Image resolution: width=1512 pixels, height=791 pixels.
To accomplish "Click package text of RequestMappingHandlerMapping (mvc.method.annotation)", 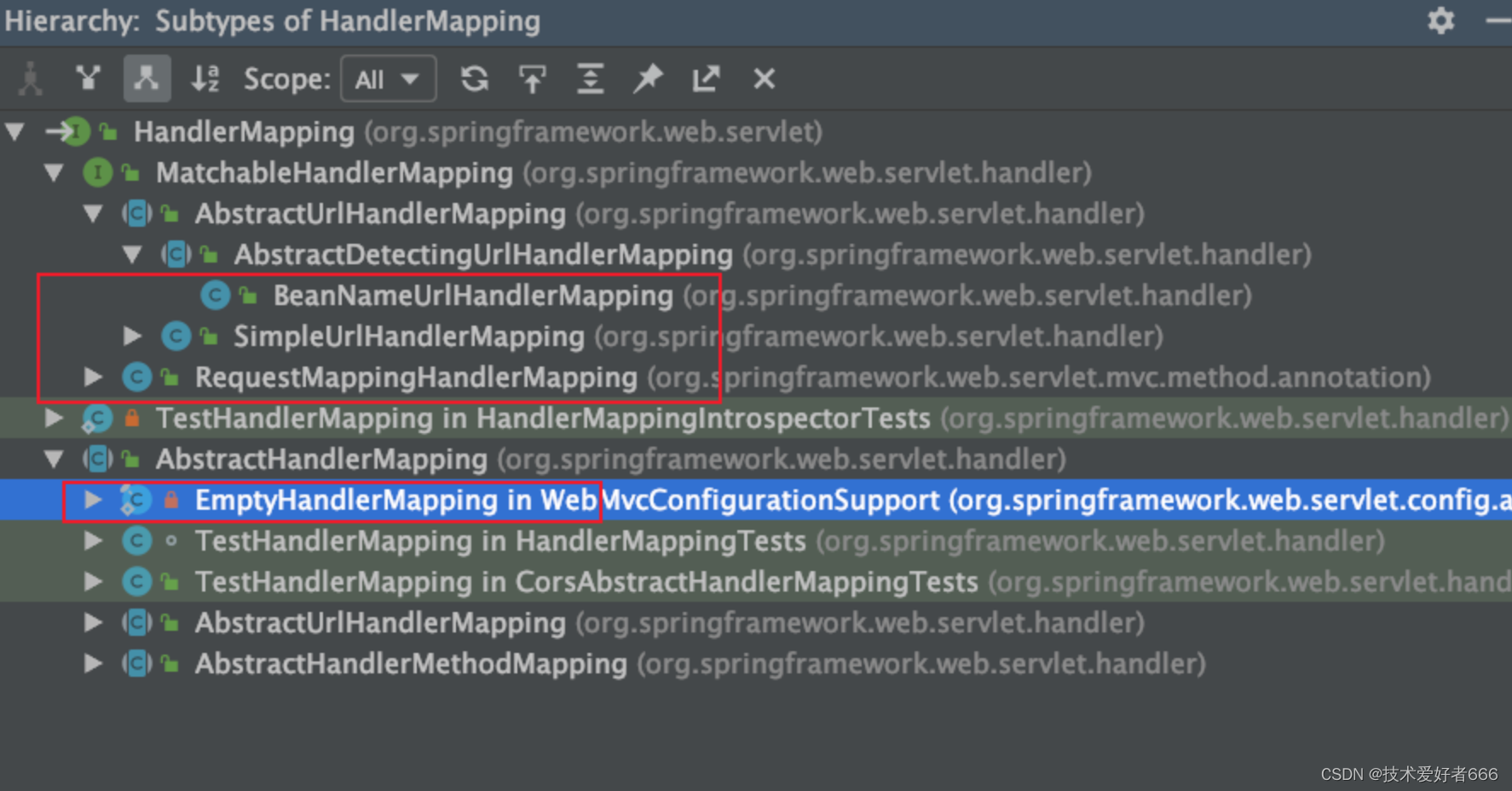I will point(1039,378).
